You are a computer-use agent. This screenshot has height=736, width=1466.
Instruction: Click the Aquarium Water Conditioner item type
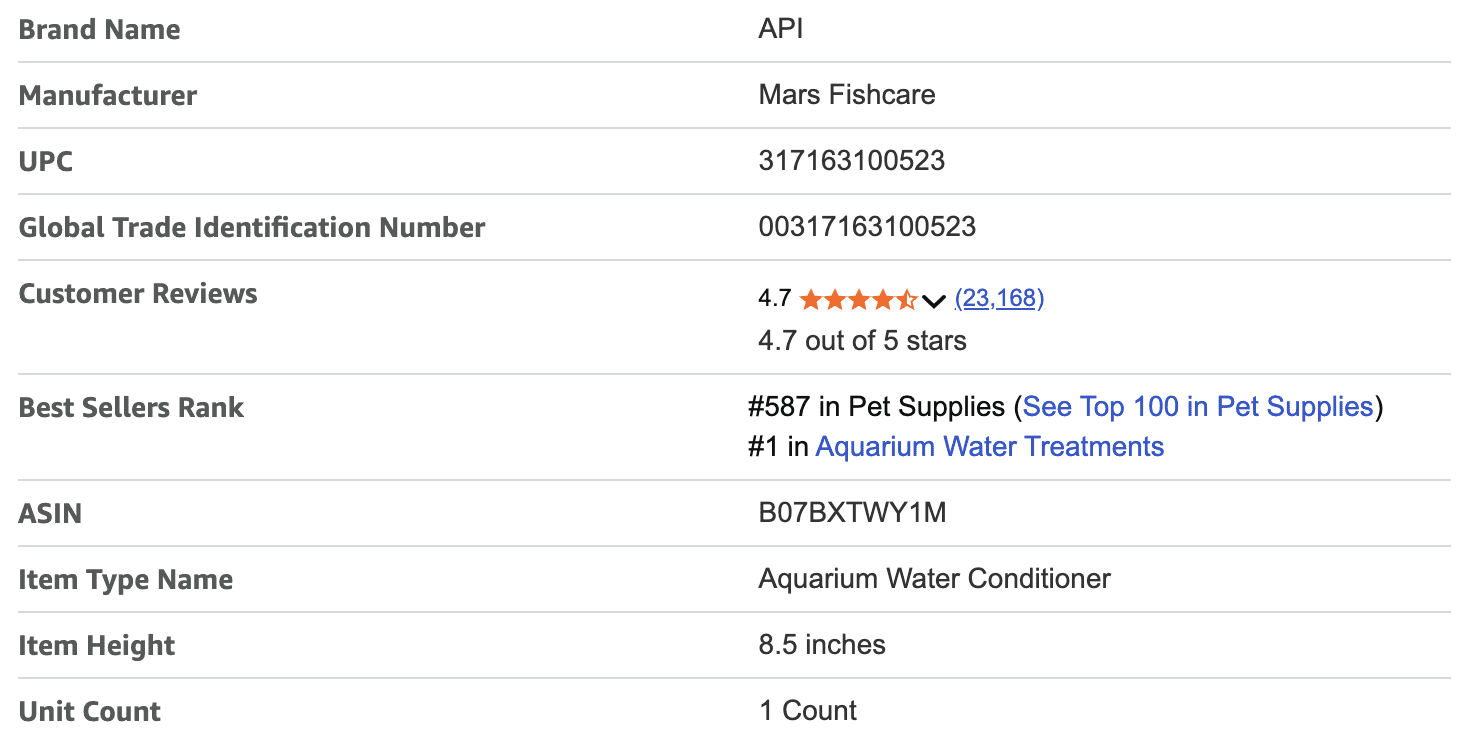[934, 579]
